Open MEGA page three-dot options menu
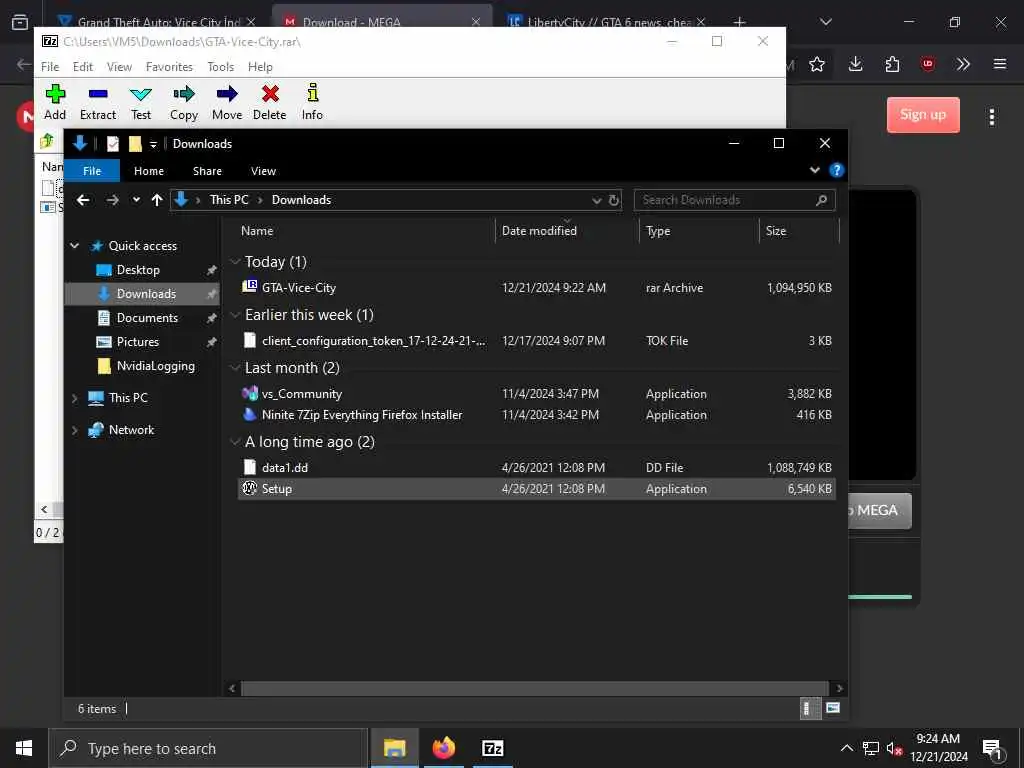The height and width of the screenshot is (768, 1024). click(x=992, y=117)
